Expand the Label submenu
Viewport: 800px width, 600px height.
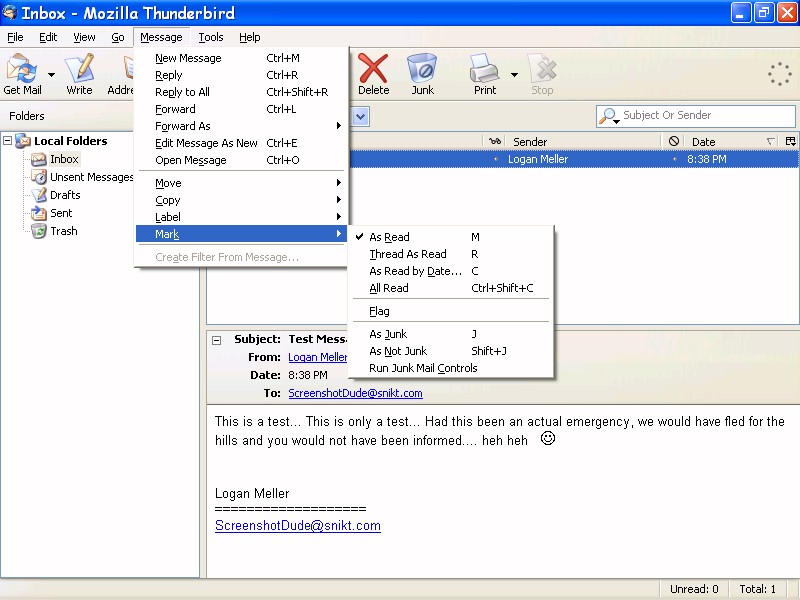(x=242, y=217)
